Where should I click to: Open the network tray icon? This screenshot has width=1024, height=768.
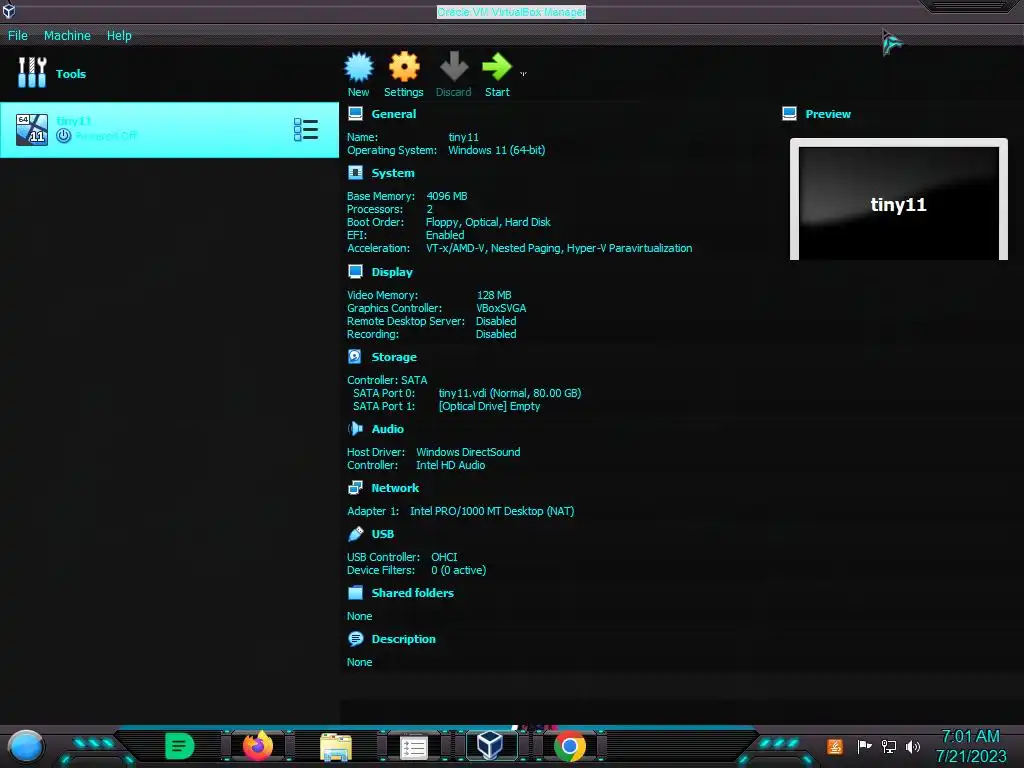tap(889, 746)
